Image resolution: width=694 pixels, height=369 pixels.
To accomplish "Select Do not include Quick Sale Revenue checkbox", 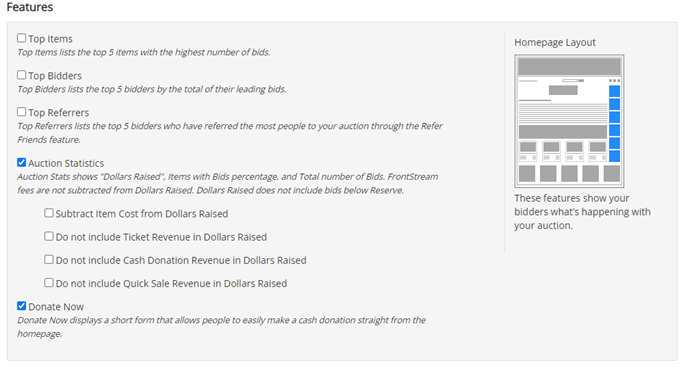I will (x=49, y=283).
